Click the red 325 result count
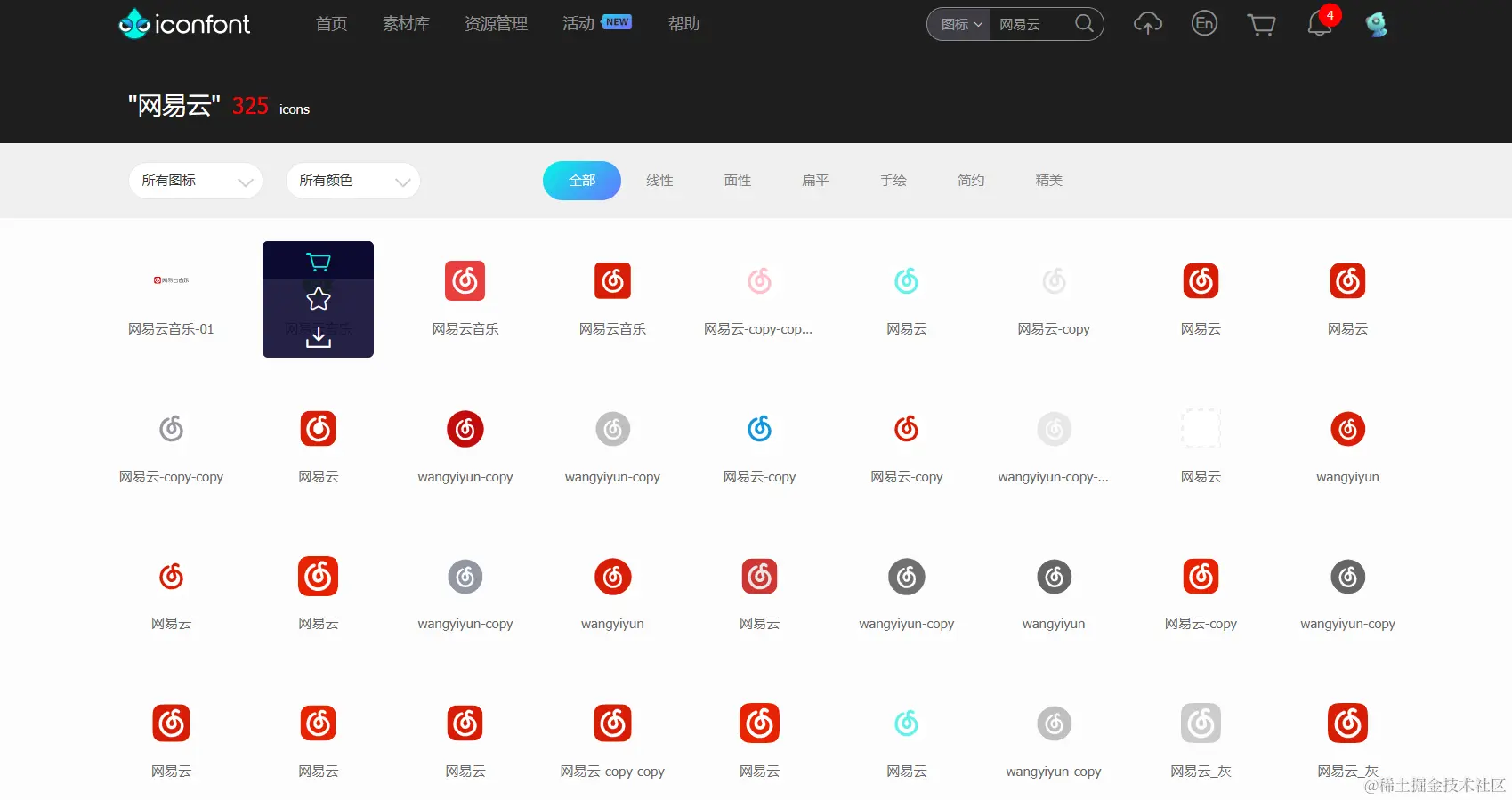The width and height of the screenshot is (1512, 800). [250, 106]
